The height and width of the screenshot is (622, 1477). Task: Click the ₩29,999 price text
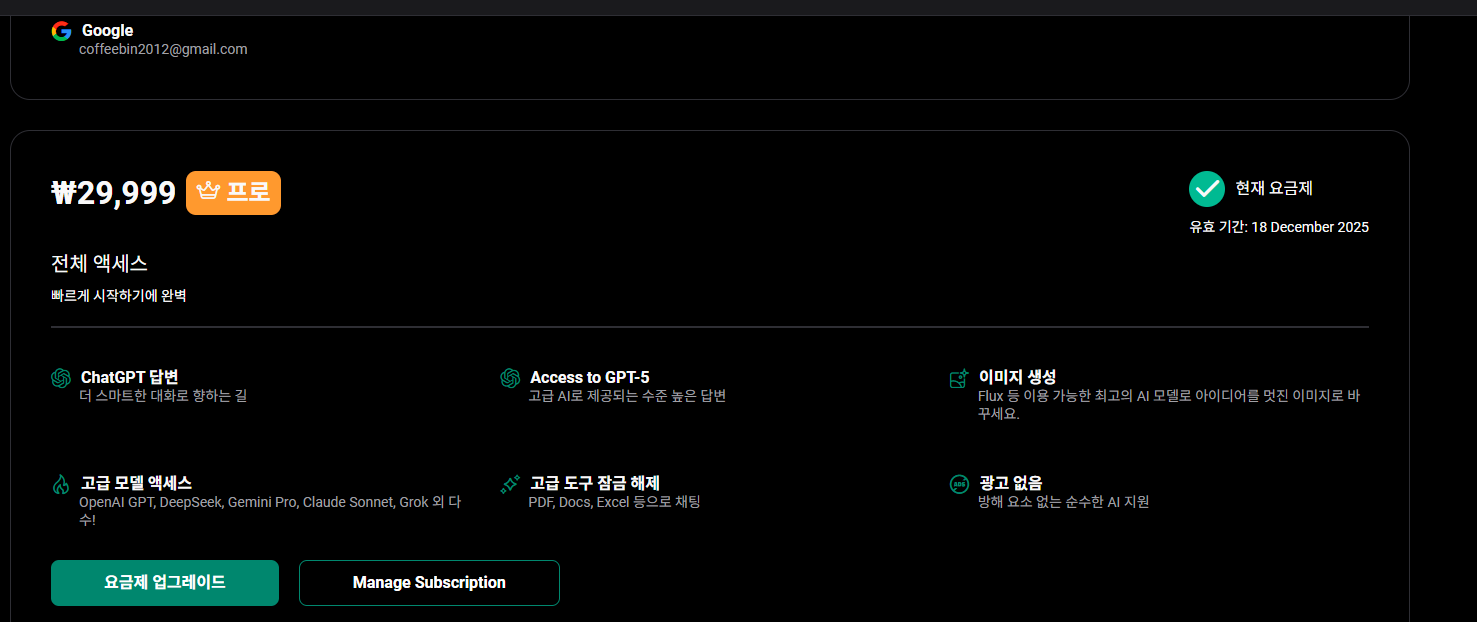point(113,193)
